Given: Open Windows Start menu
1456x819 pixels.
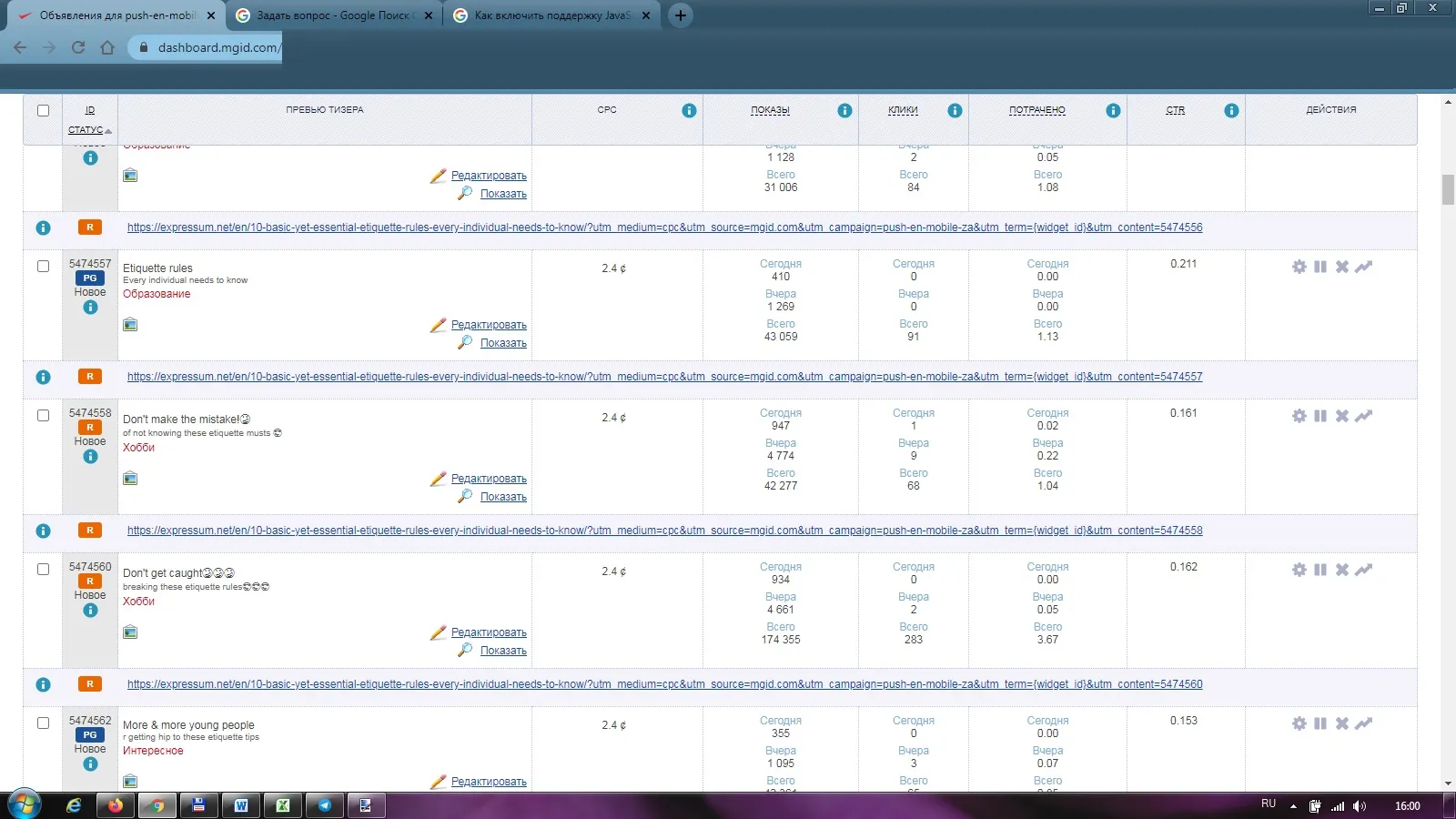Looking at the screenshot, I should point(25,805).
